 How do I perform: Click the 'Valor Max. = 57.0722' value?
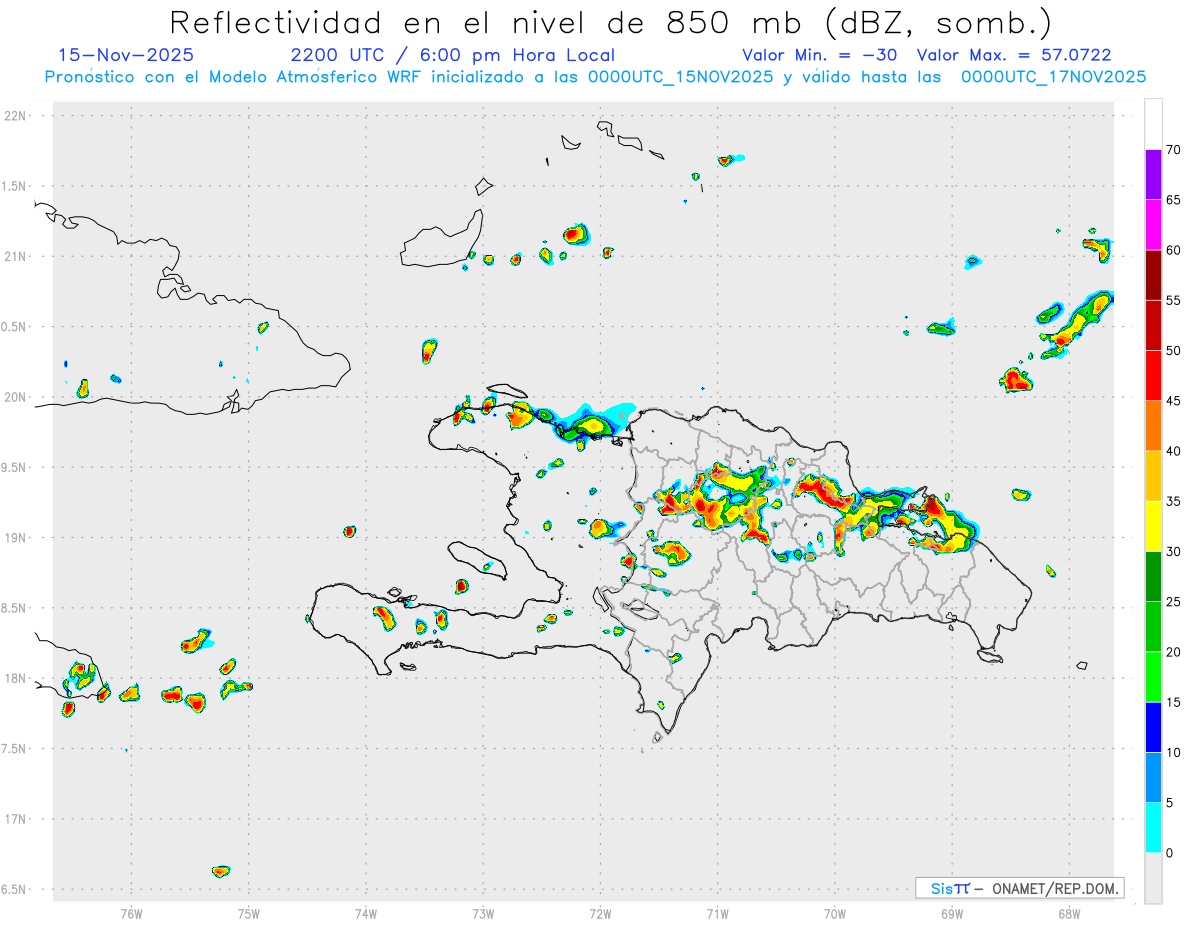1014,55
